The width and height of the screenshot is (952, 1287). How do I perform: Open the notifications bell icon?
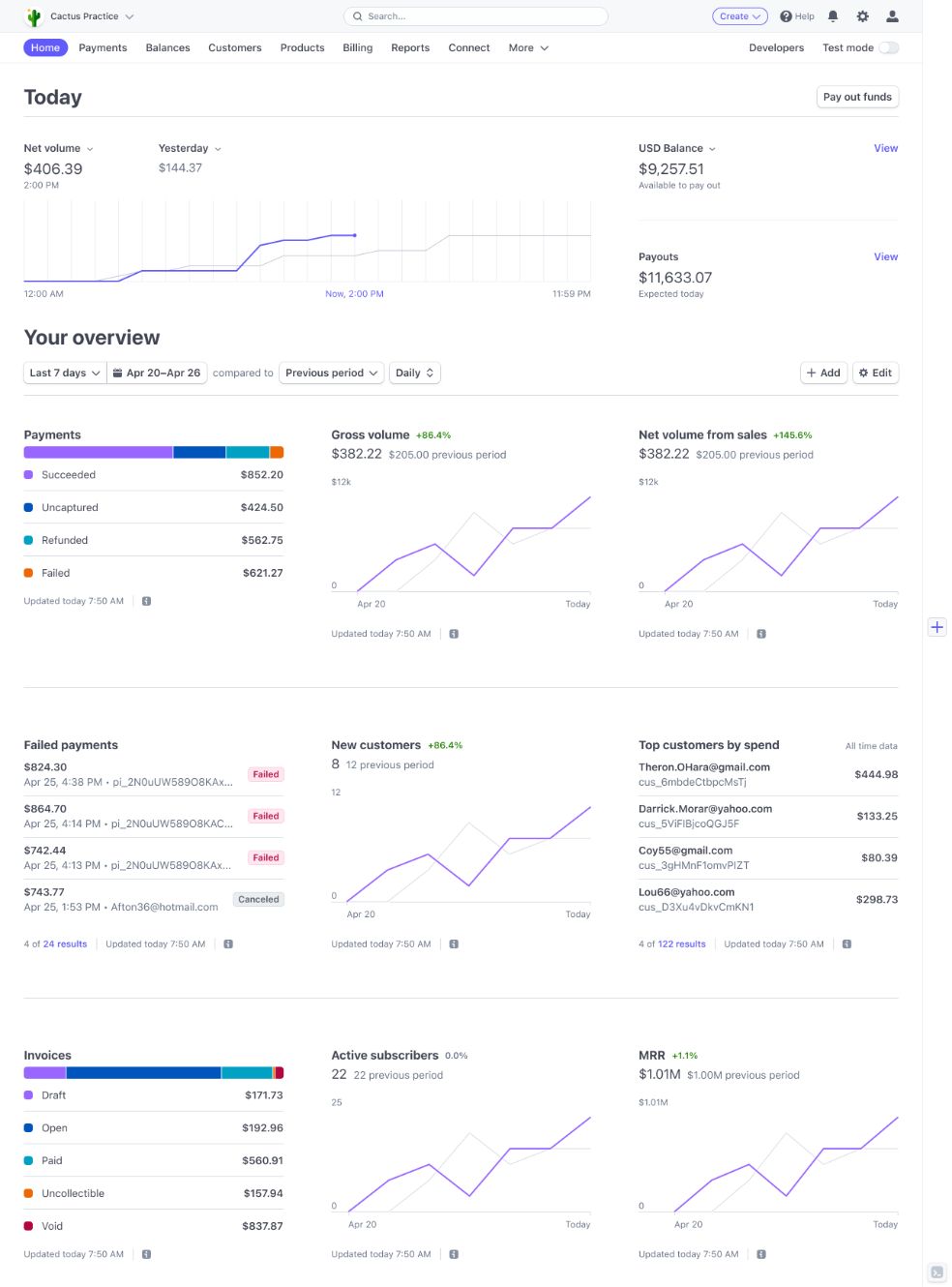833,16
